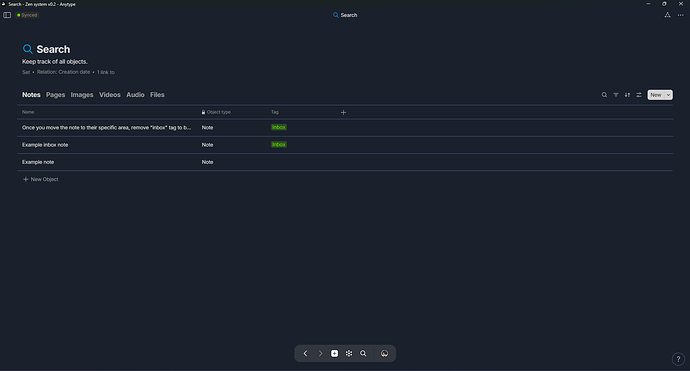Click the Tag column header
This screenshot has height=371, width=690.
pos(275,112)
